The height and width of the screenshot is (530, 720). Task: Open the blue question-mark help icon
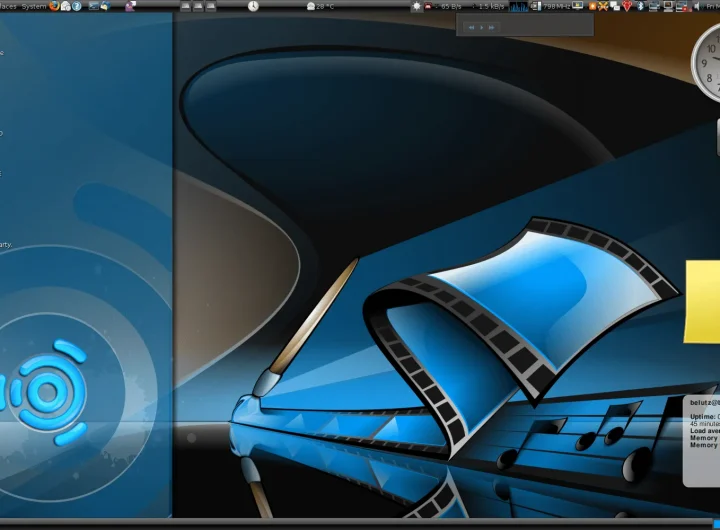pos(77,6)
